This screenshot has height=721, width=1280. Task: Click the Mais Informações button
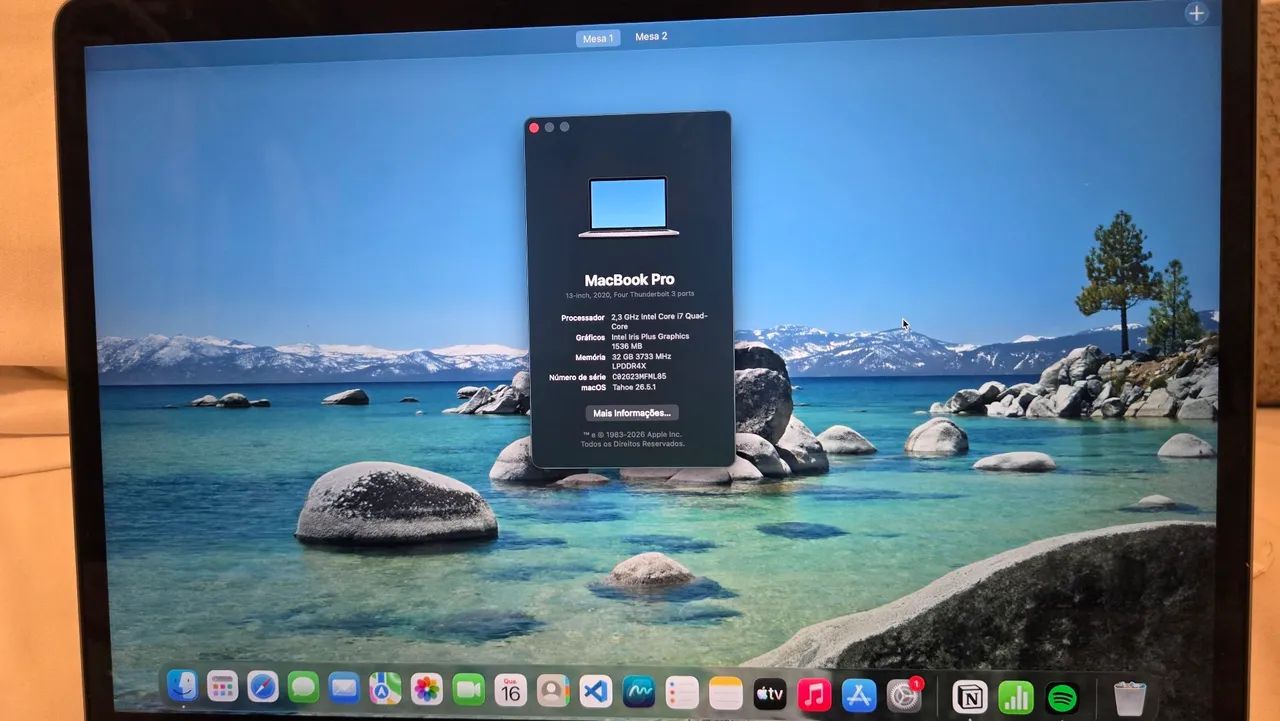point(632,413)
